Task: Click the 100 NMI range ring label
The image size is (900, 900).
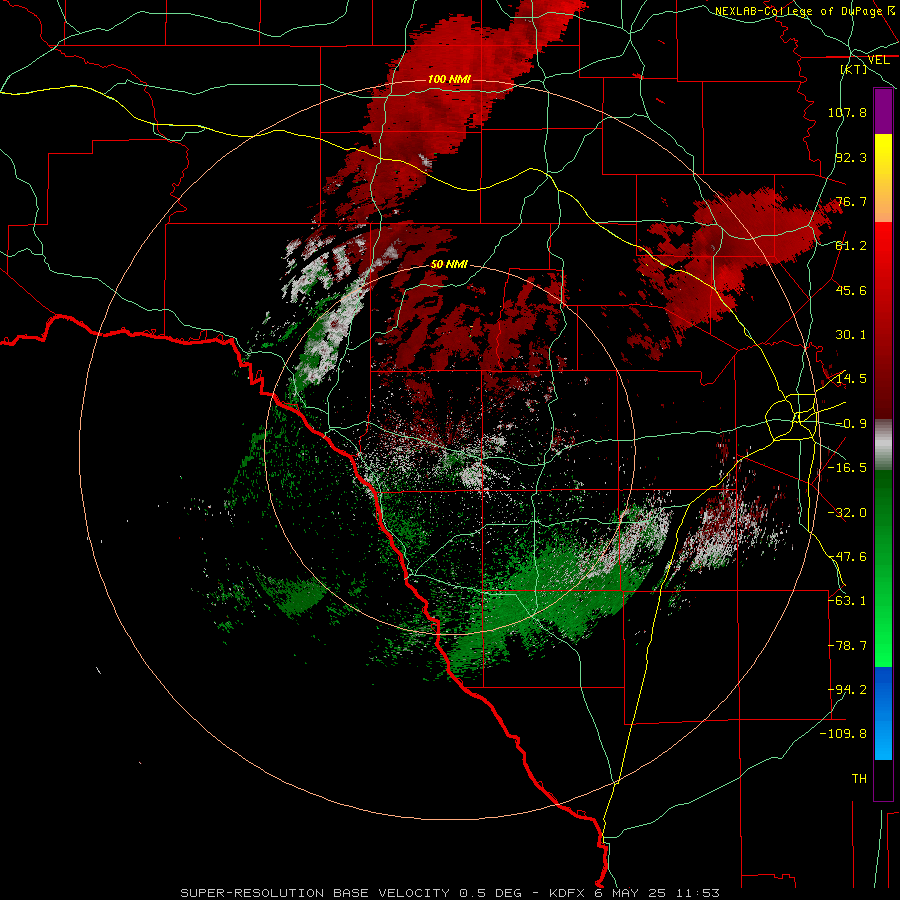Action: (x=449, y=79)
